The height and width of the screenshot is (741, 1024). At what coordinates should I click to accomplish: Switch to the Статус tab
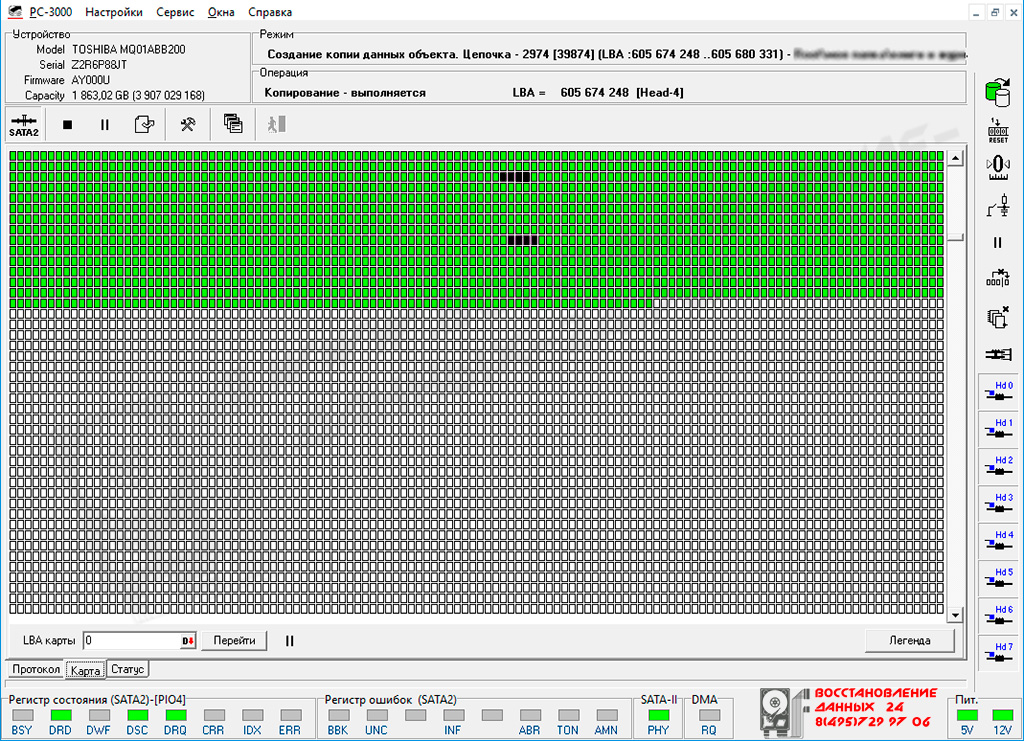point(127,669)
